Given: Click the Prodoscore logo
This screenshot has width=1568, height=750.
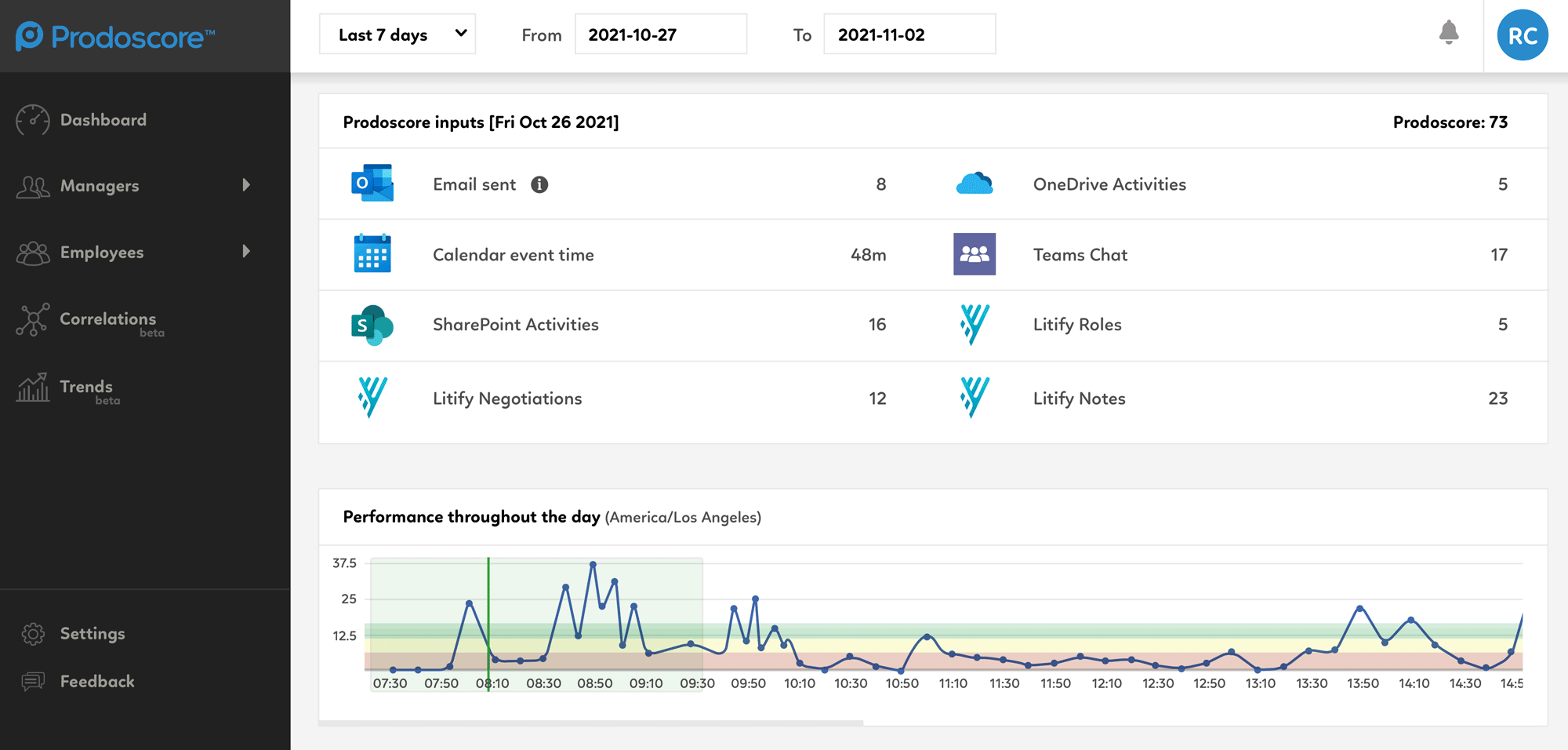Looking at the screenshot, I should (115, 36).
